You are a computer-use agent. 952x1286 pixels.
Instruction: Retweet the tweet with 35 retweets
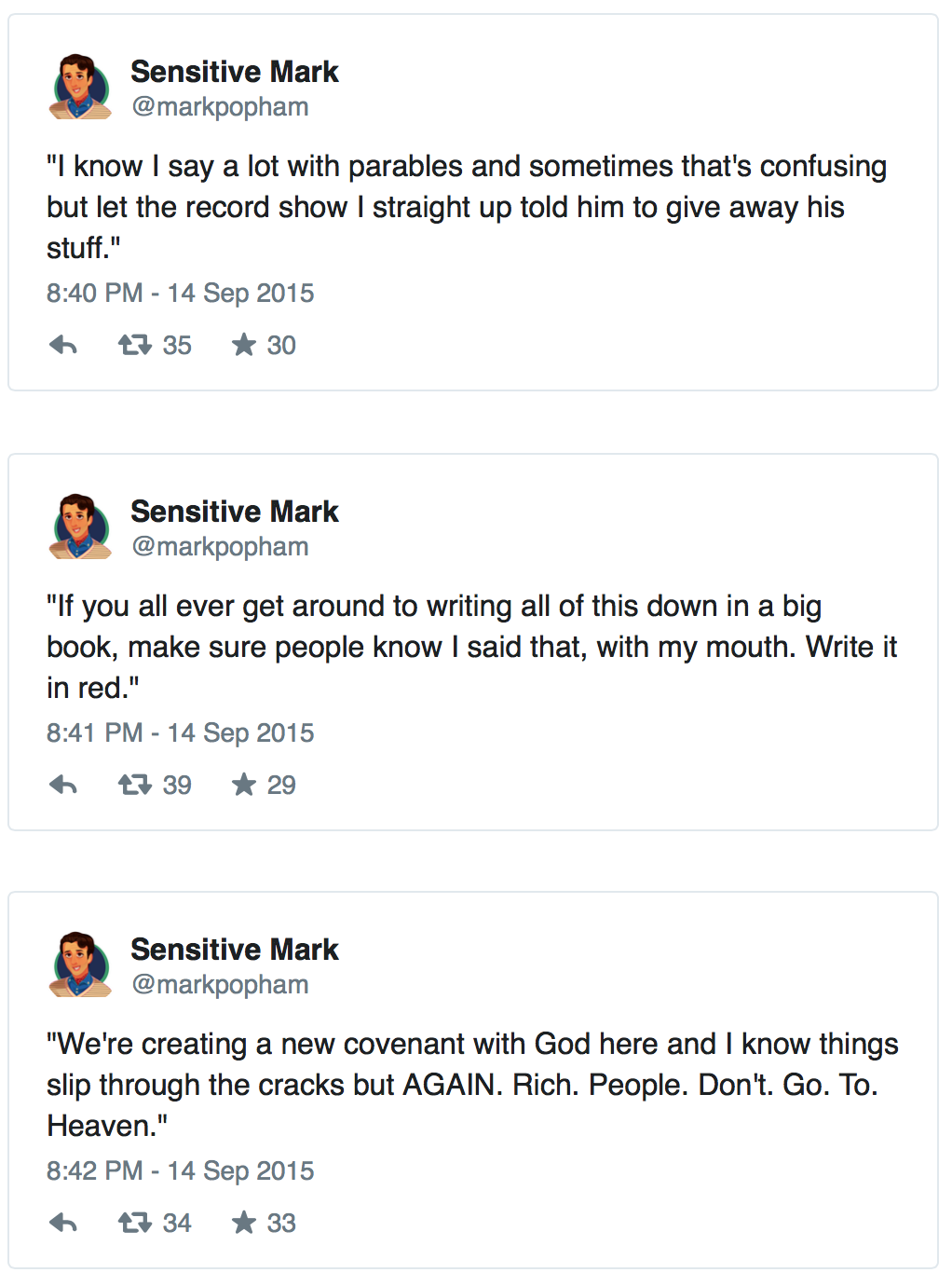point(135,346)
